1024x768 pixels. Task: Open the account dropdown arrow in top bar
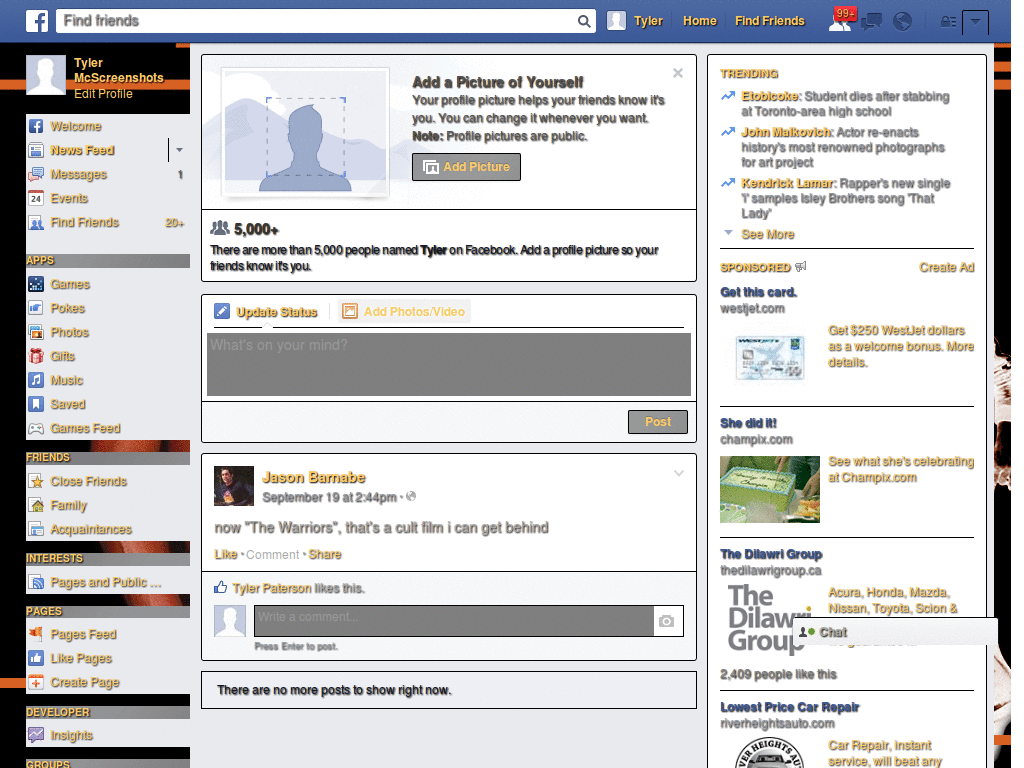pos(975,22)
